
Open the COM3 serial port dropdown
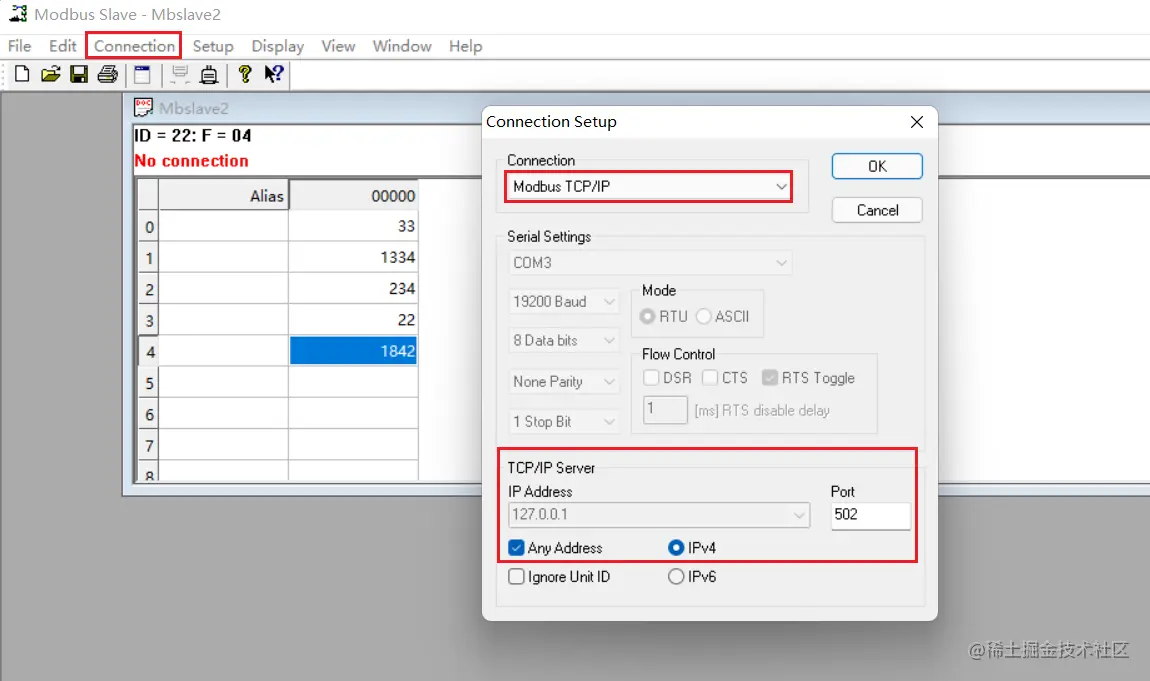point(650,262)
